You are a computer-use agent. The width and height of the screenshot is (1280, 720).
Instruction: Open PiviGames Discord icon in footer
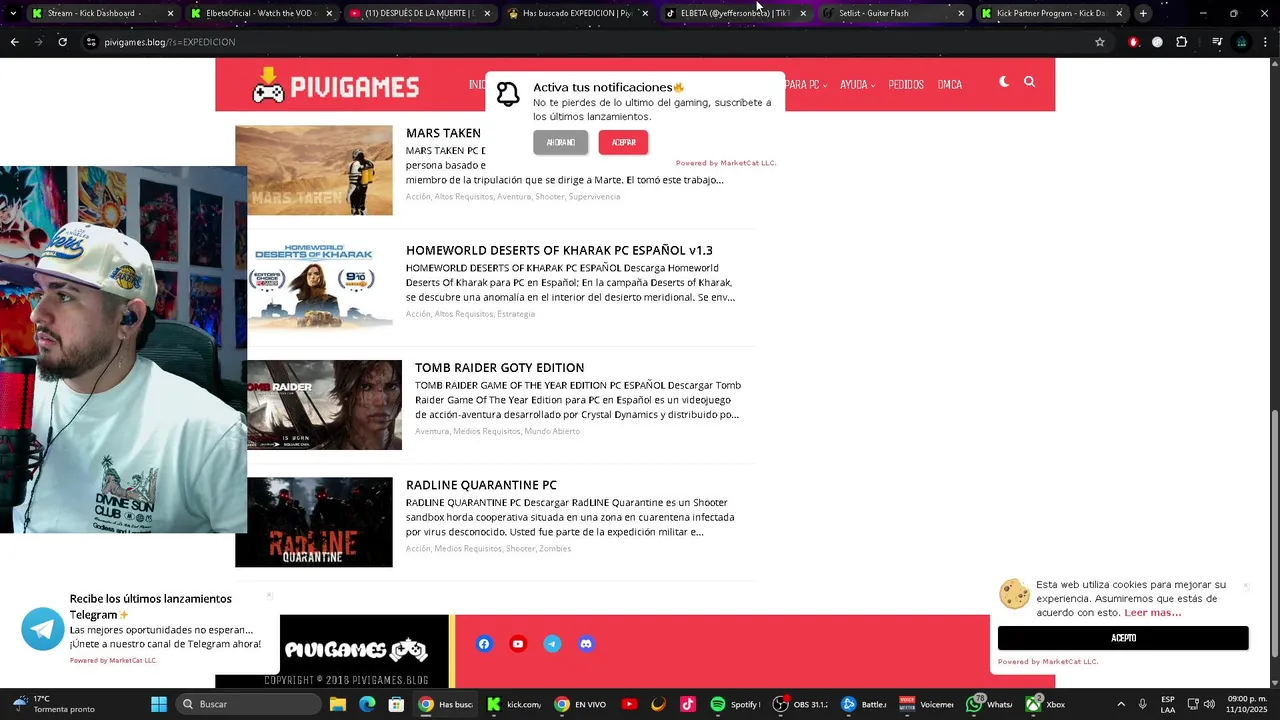click(587, 644)
